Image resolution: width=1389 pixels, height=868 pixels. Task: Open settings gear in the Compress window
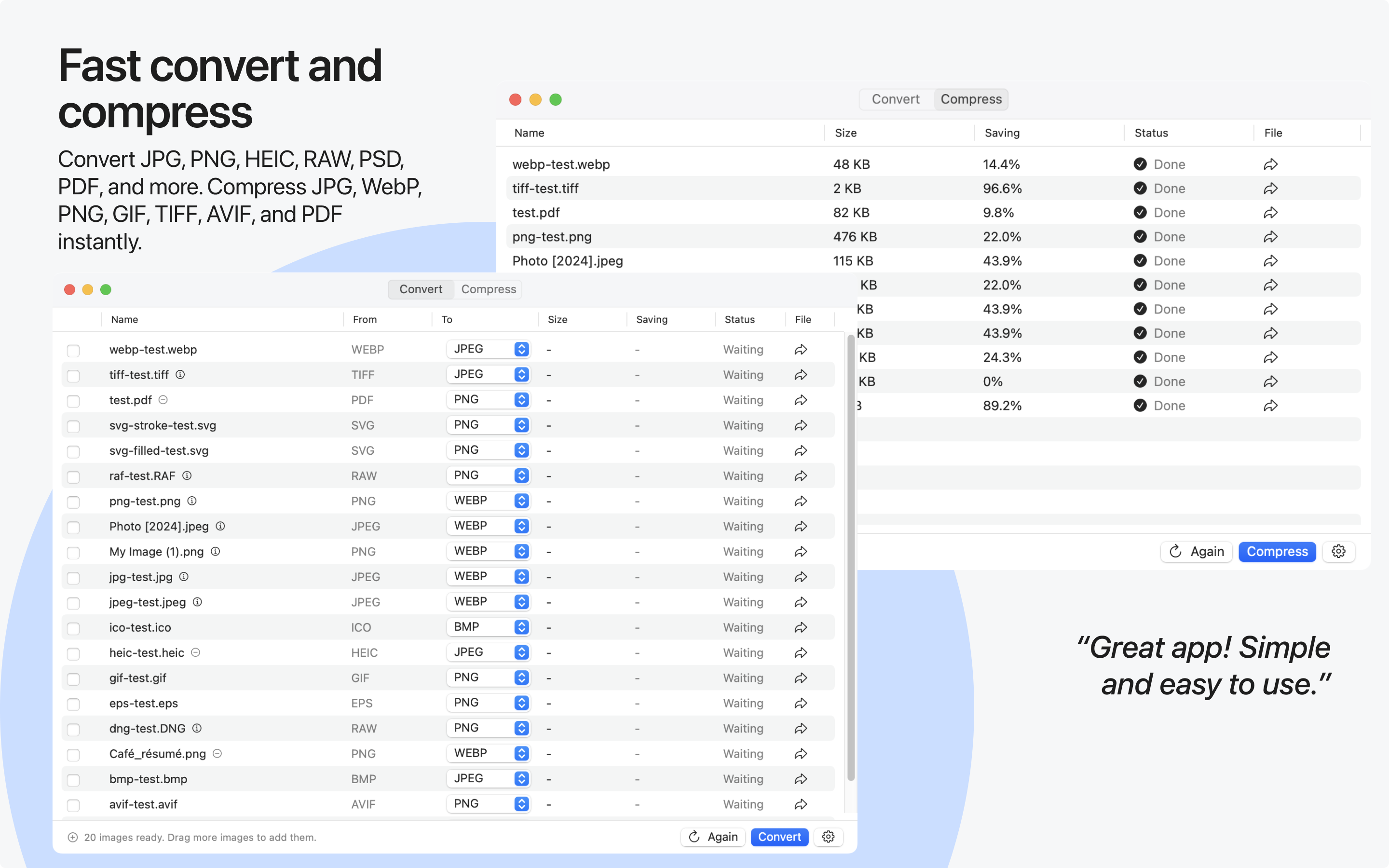tap(1339, 551)
